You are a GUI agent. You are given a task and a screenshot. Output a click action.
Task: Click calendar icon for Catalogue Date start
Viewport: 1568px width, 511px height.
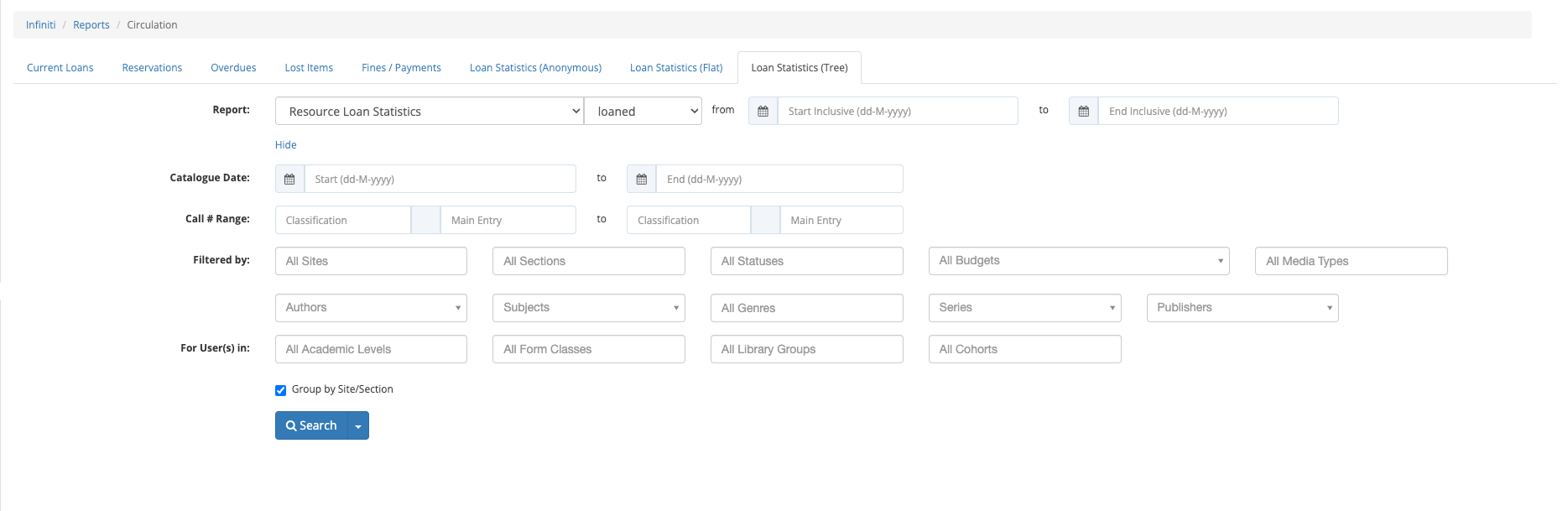(x=289, y=179)
